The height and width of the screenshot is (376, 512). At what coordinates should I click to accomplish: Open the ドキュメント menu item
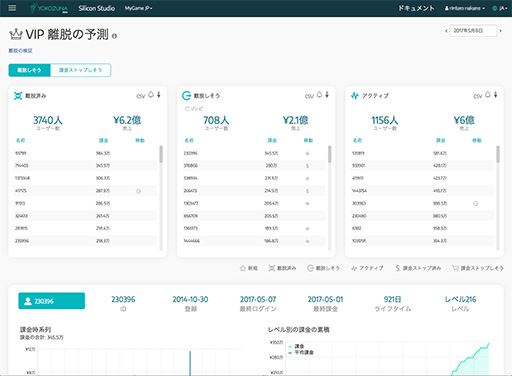pyautogui.click(x=416, y=8)
